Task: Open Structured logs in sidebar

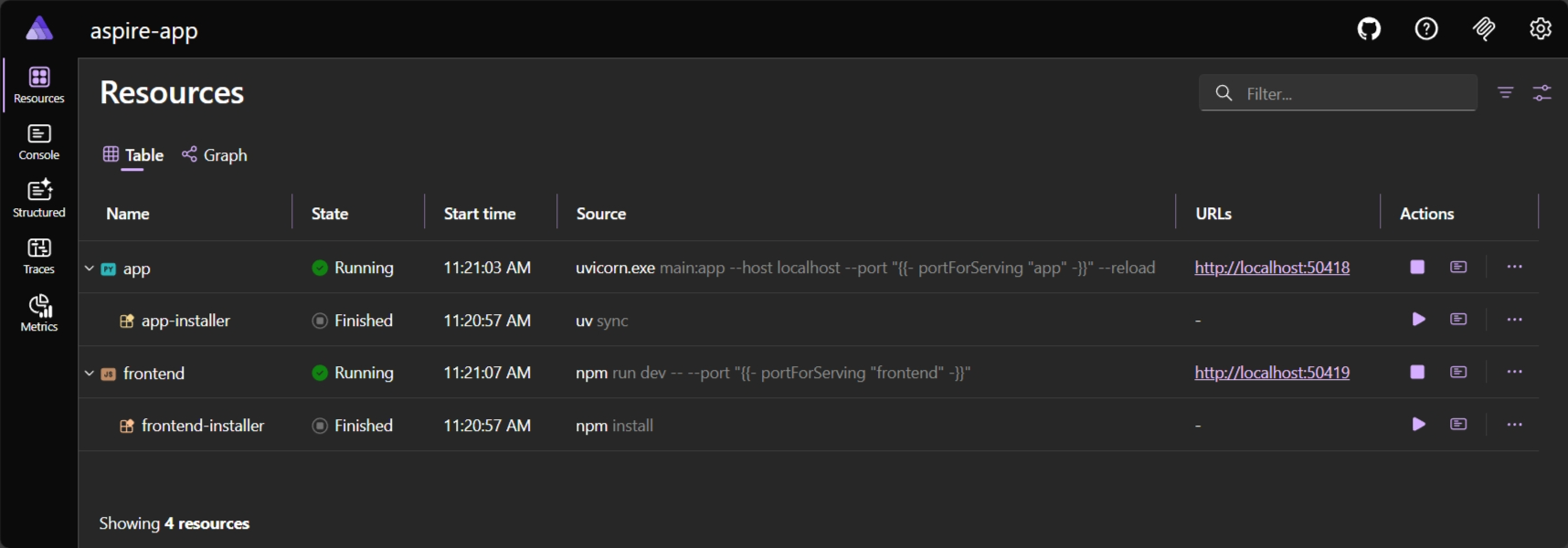Action: [x=39, y=199]
